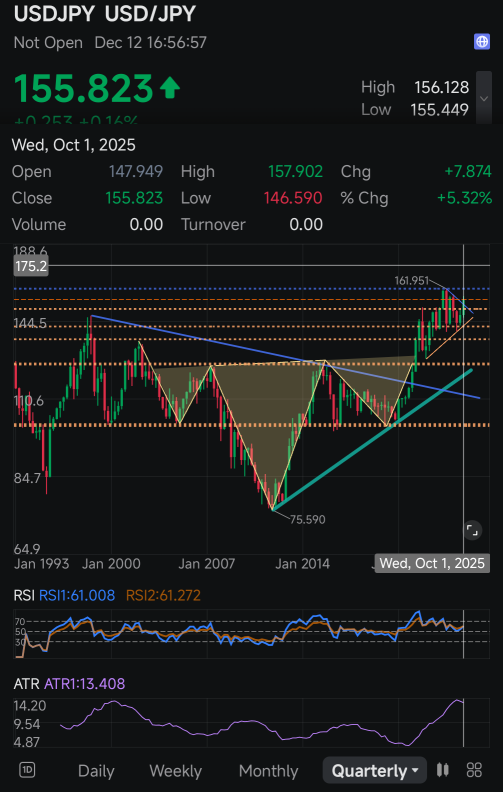Select the Monthly timeframe
The image size is (503, 792).
(x=268, y=771)
